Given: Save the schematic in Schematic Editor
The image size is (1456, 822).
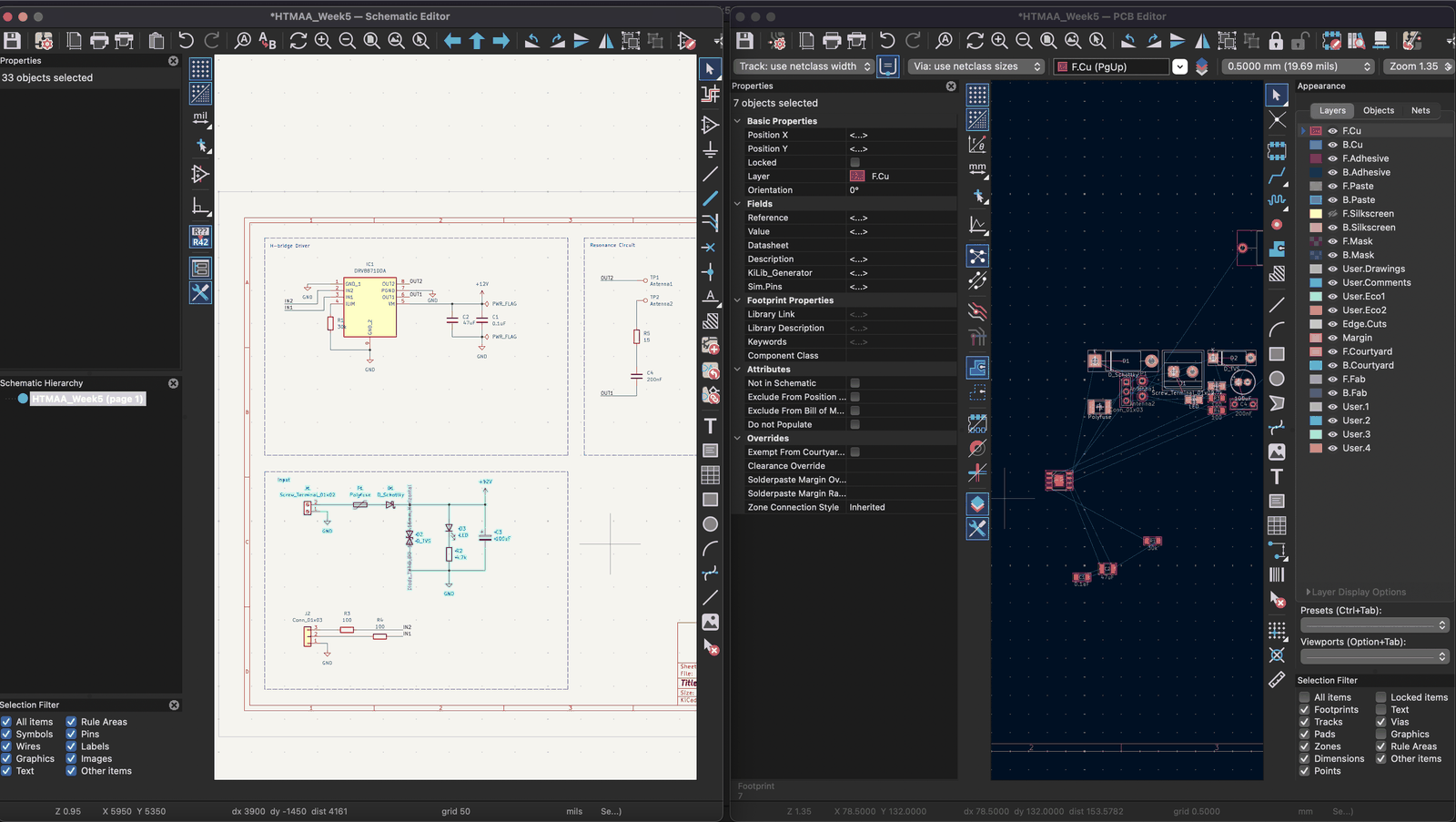Looking at the screenshot, I should point(12,41).
